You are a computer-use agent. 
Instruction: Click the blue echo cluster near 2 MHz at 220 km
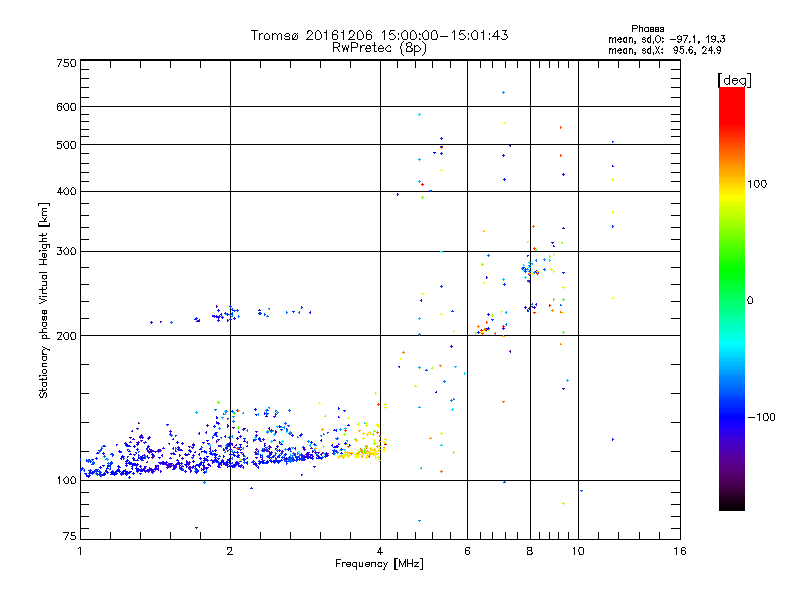(x=226, y=314)
